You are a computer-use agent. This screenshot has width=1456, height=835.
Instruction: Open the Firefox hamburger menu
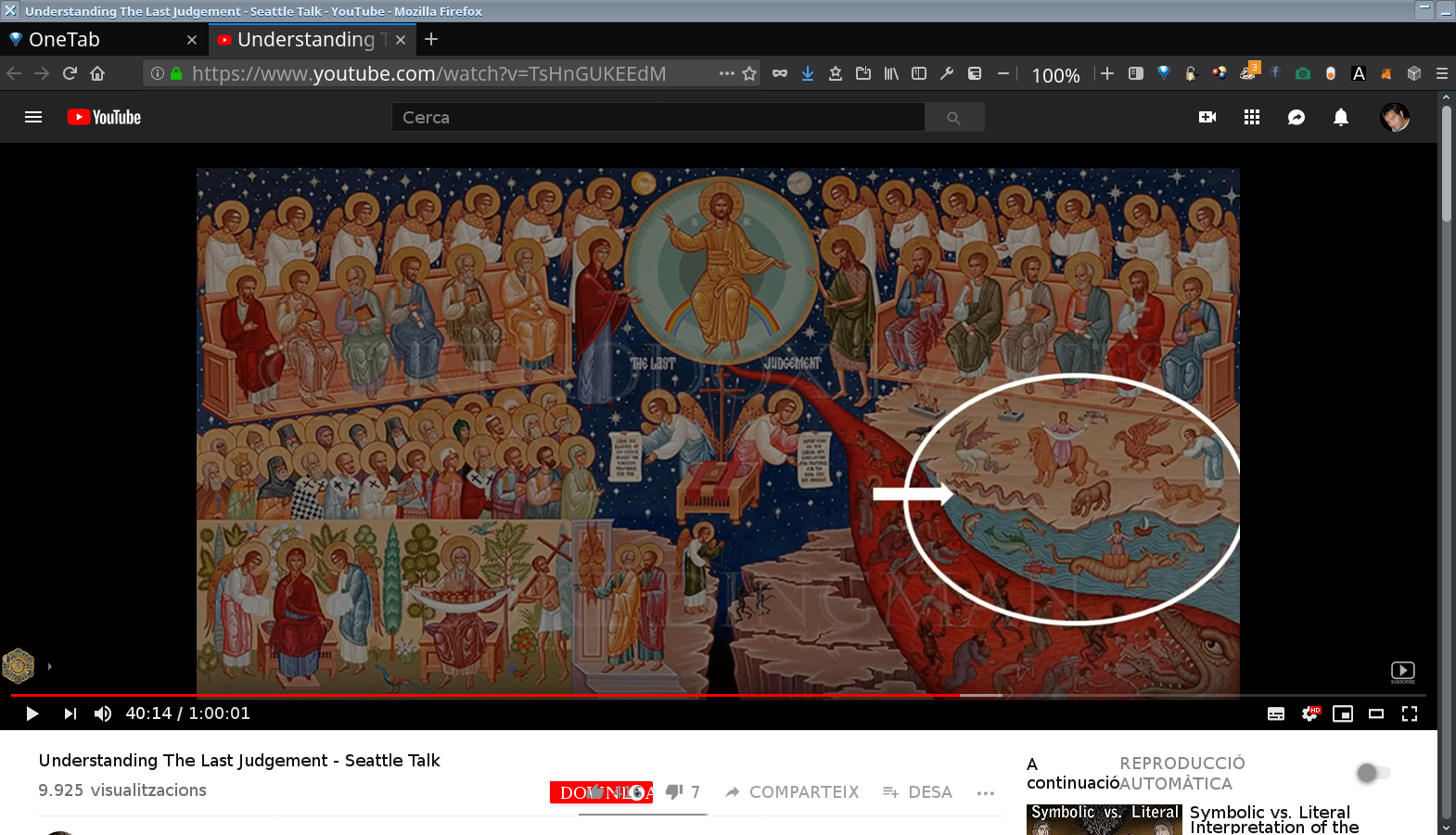(x=1442, y=73)
